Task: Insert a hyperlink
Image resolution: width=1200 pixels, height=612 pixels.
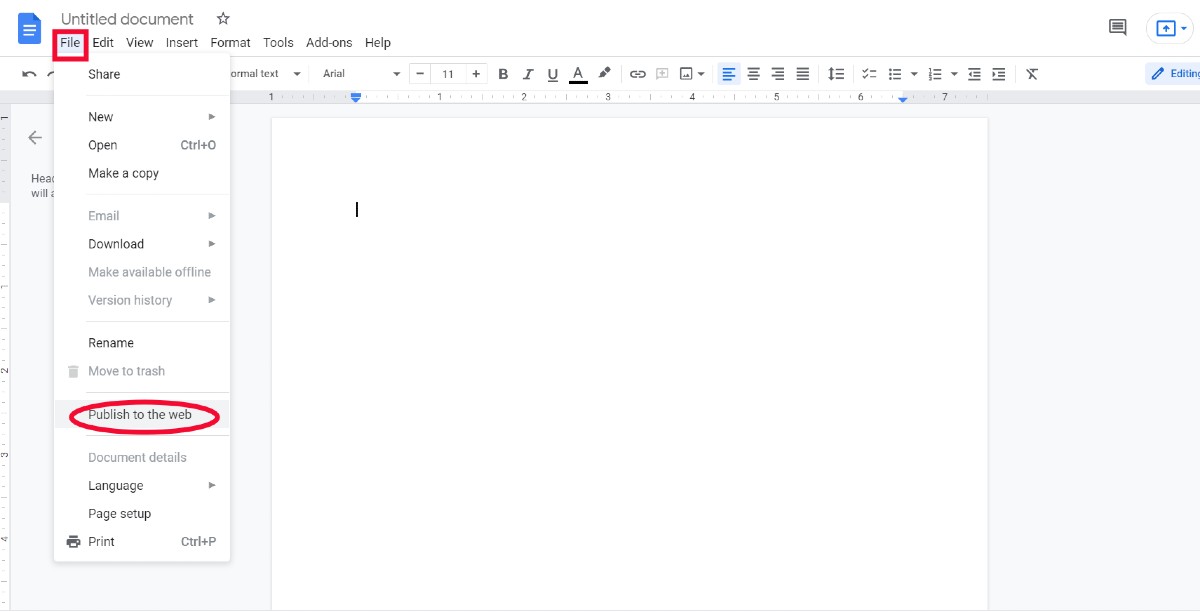Action: tap(638, 73)
